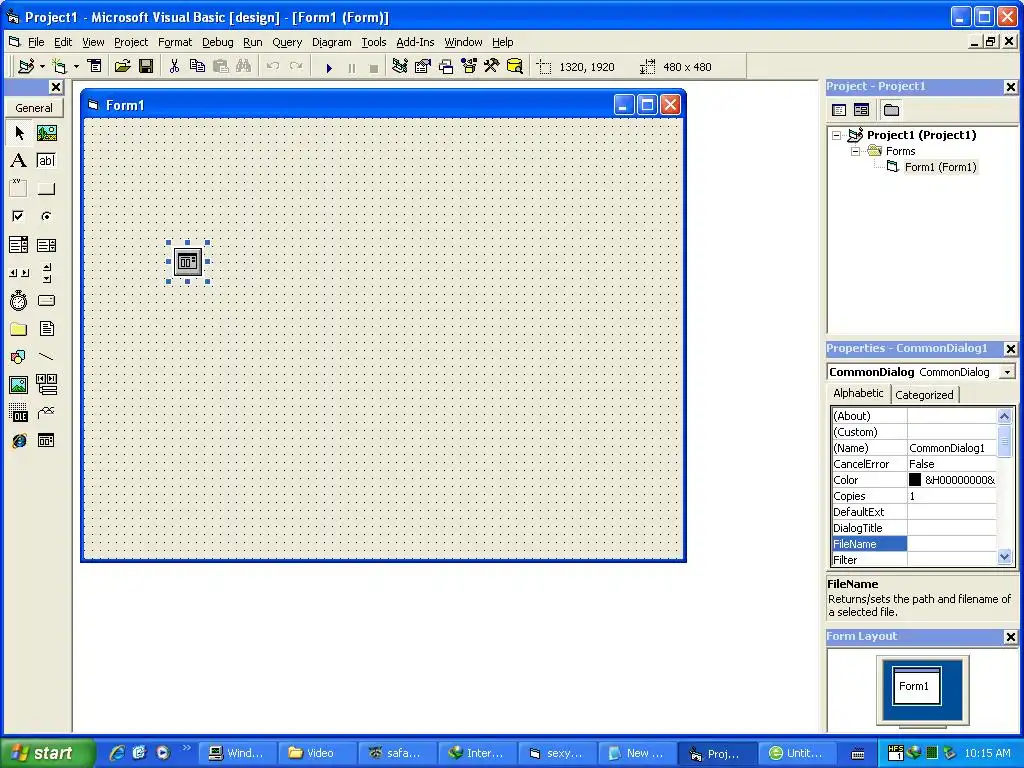Switch to the Categorized tab
The image size is (1024, 768).
click(x=923, y=395)
